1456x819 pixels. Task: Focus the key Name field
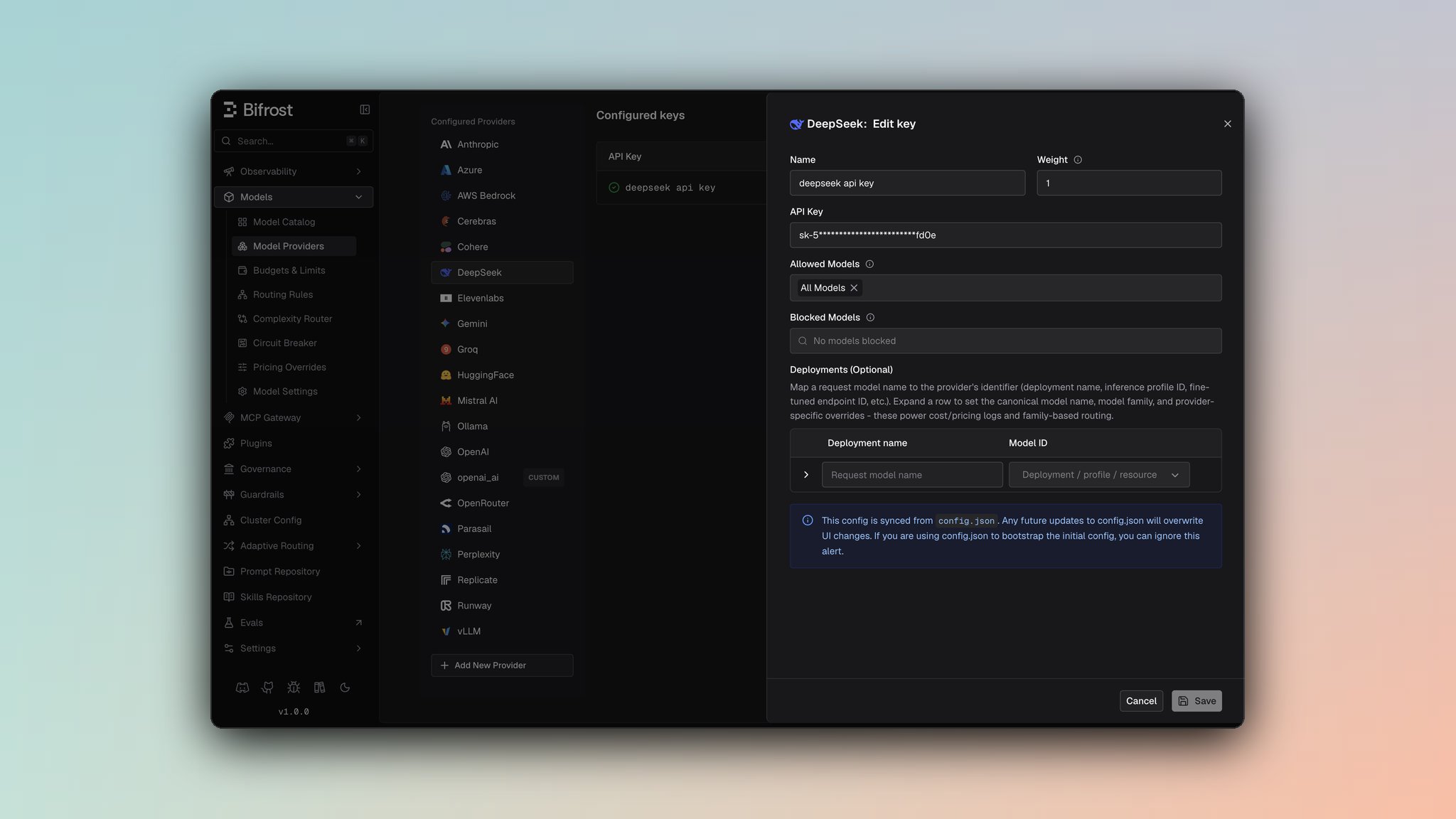[x=907, y=183]
